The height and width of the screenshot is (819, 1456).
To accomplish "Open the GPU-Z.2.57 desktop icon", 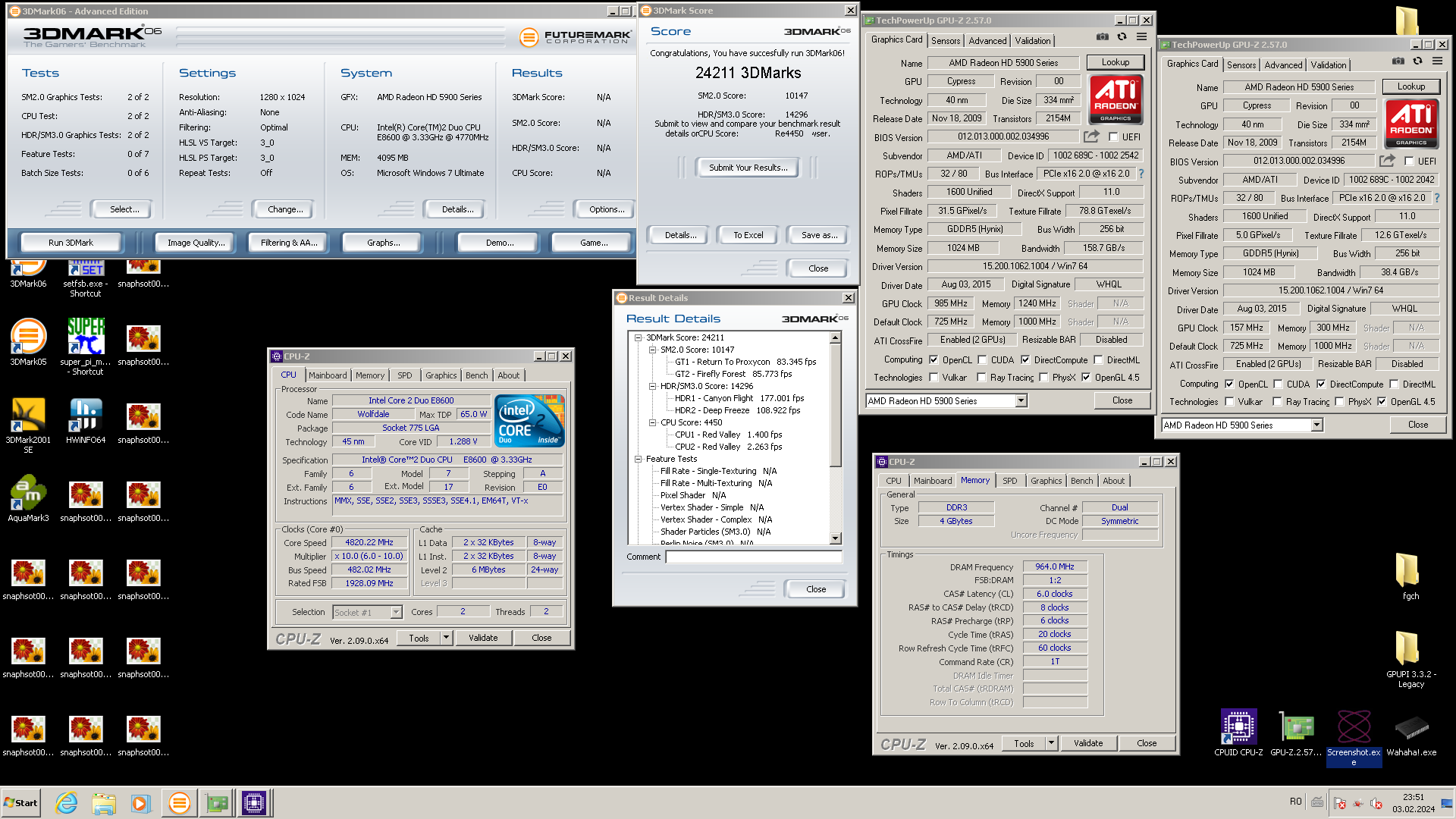I will (1296, 733).
